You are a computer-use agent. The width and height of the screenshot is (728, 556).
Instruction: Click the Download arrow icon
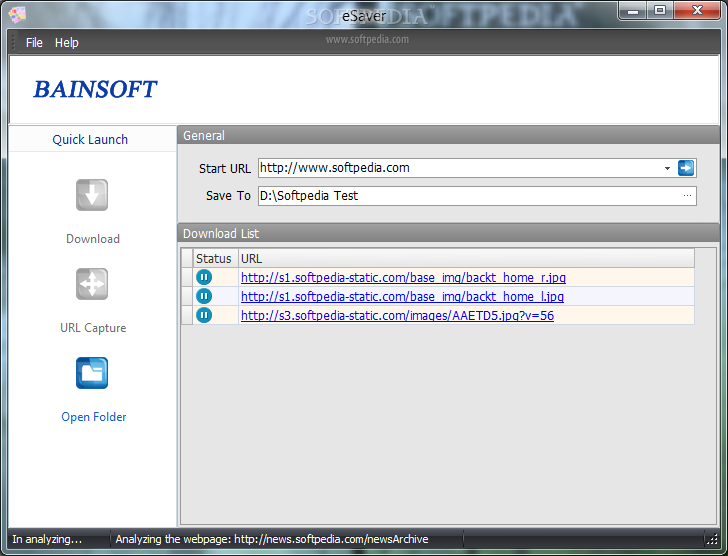pyautogui.click(x=92, y=195)
